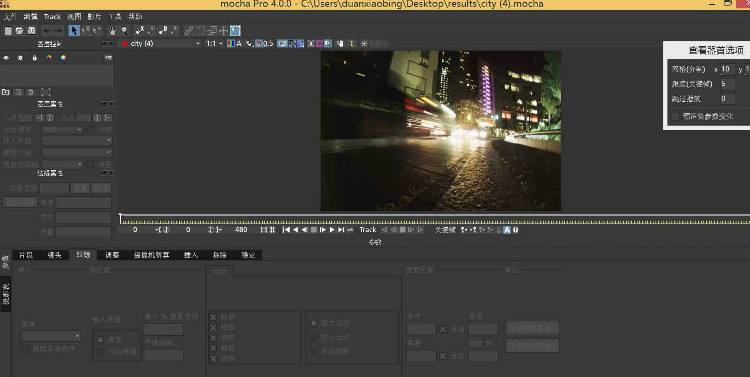Screen dimensions: 750x377
Task: Click the chain link attach layer tool
Action: (x=189, y=31)
